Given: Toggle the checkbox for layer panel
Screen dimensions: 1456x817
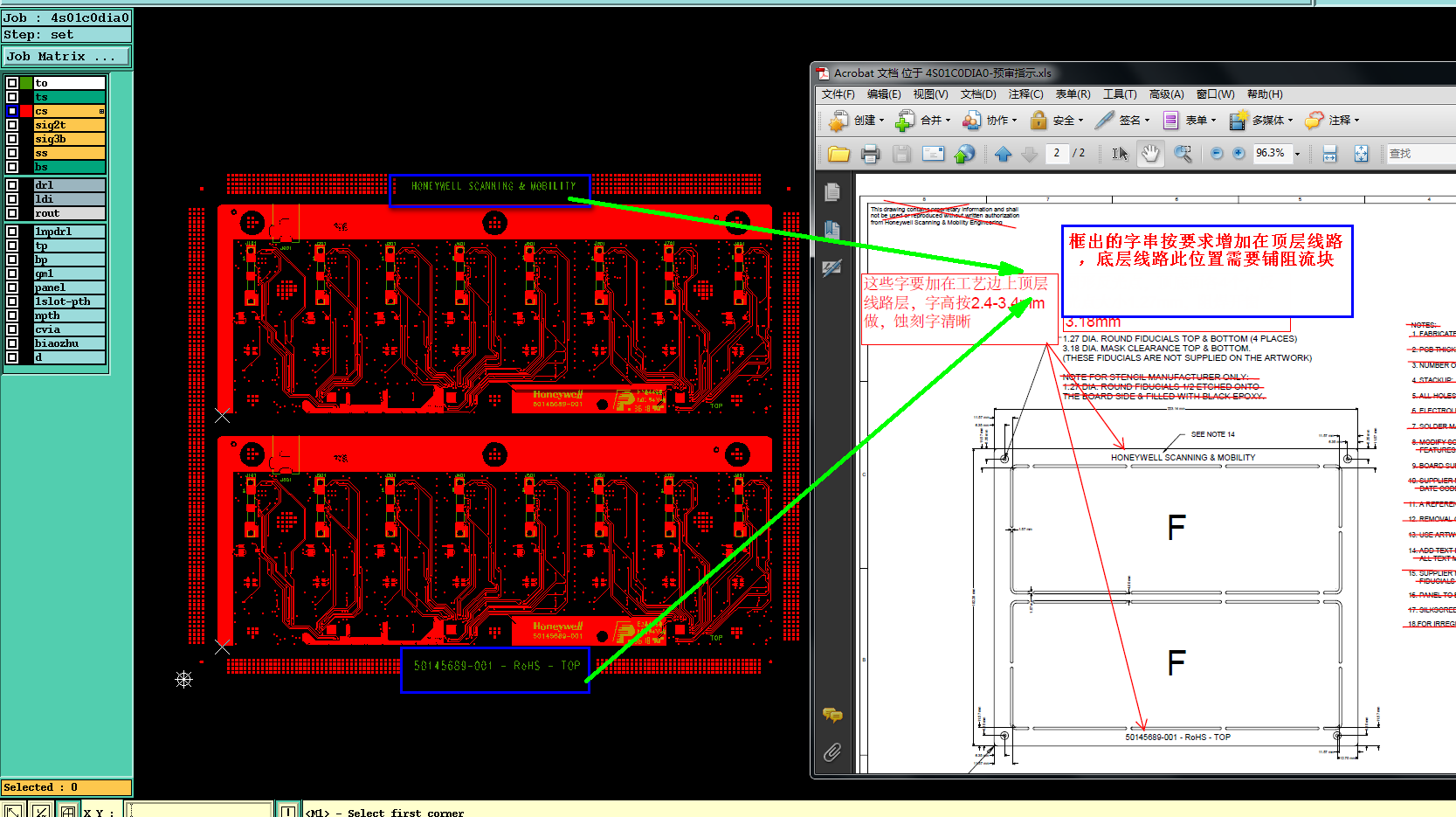Looking at the screenshot, I should pos(12,287).
